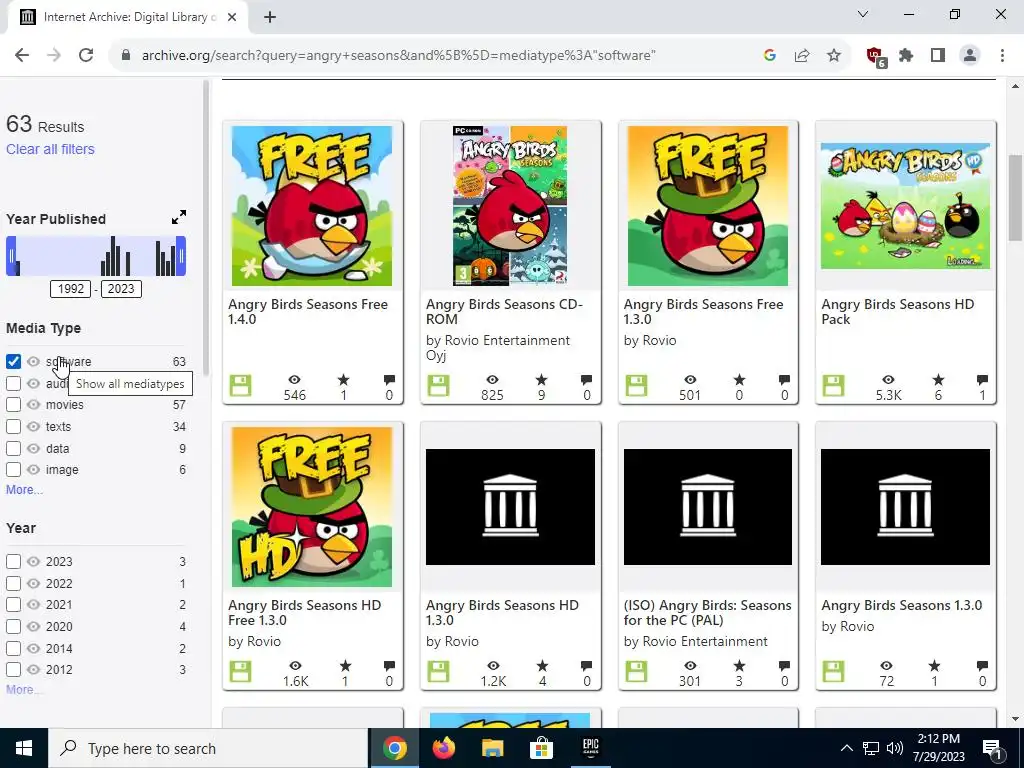Open Angry Birds Seasons CD-ROM cover thumbnail
Viewport: 1024px width, 768px height.
coord(510,206)
